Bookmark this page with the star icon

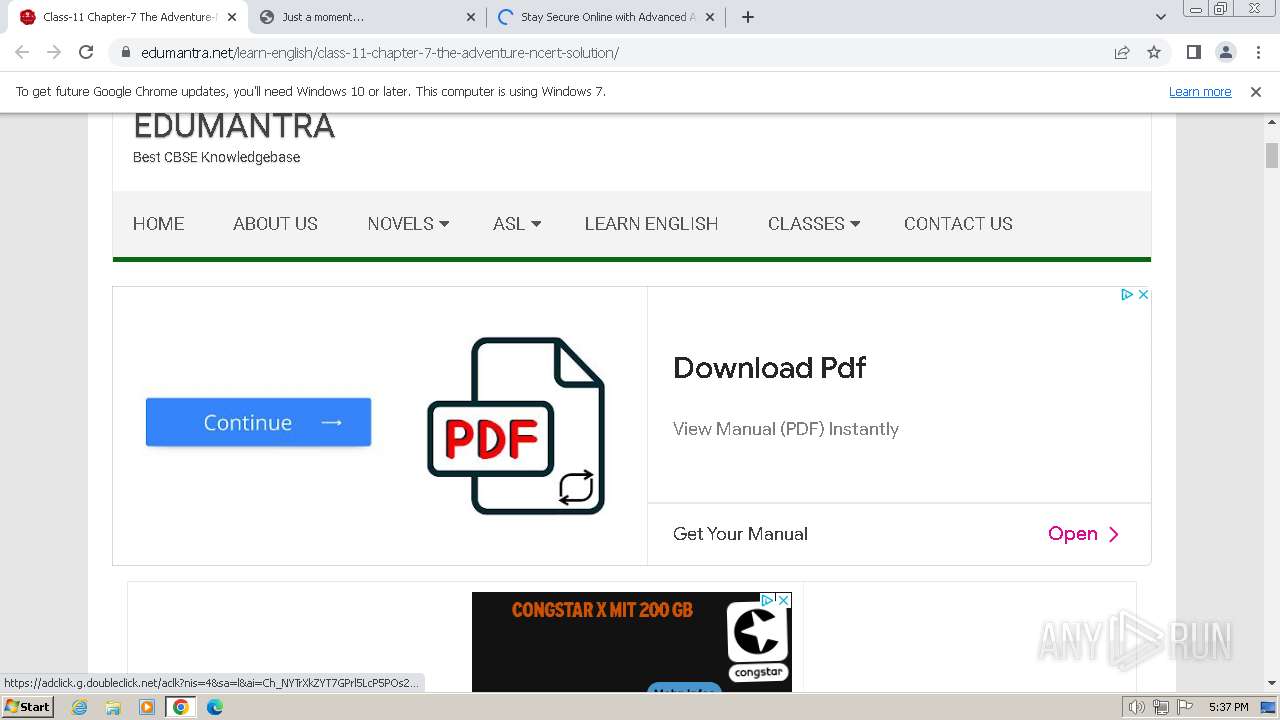coord(1154,52)
